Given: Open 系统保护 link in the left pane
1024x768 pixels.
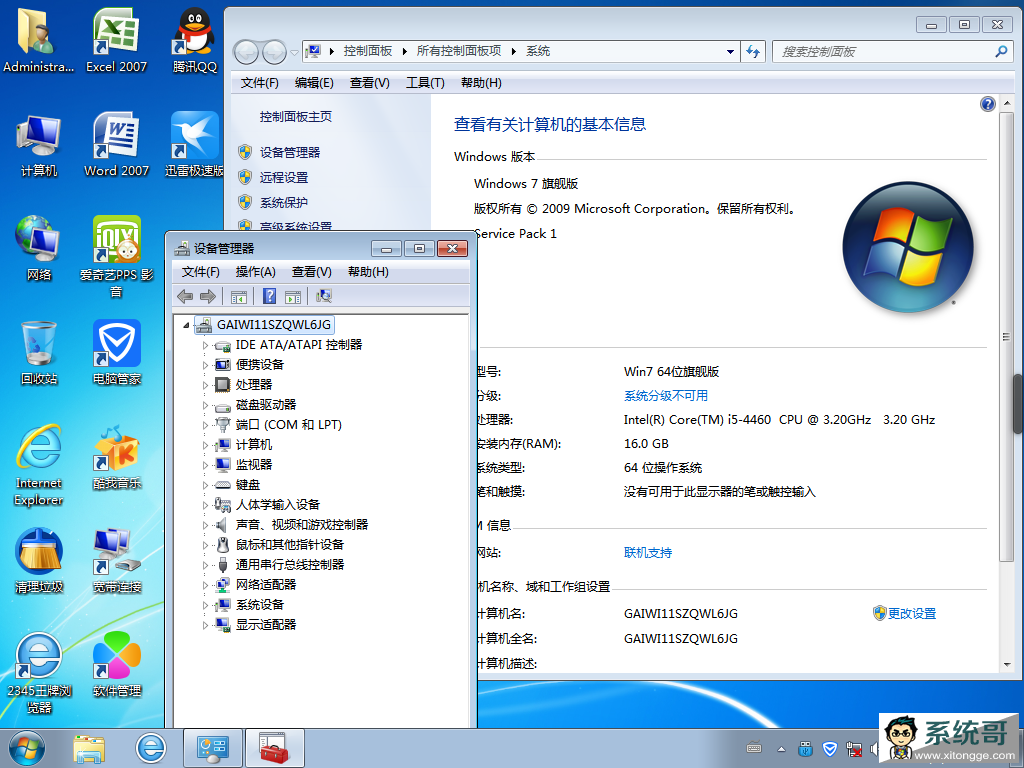Looking at the screenshot, I should point(283,202).
